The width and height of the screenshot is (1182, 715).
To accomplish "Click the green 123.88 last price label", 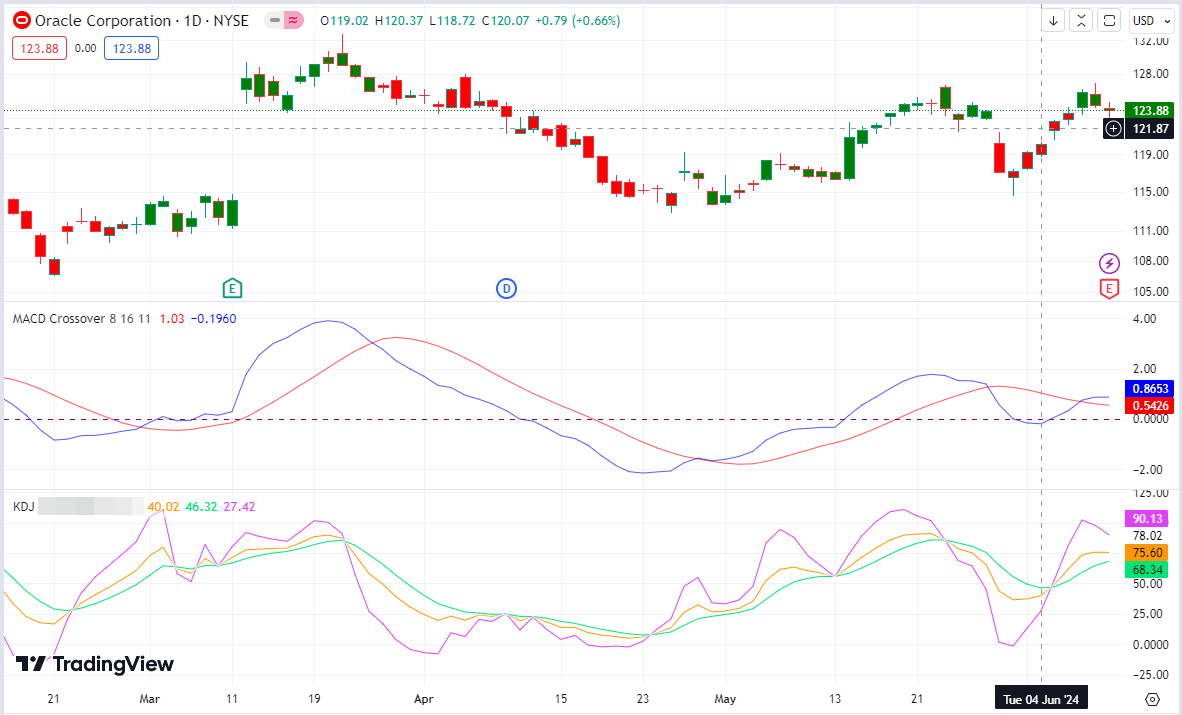I will pos(1150,110).
